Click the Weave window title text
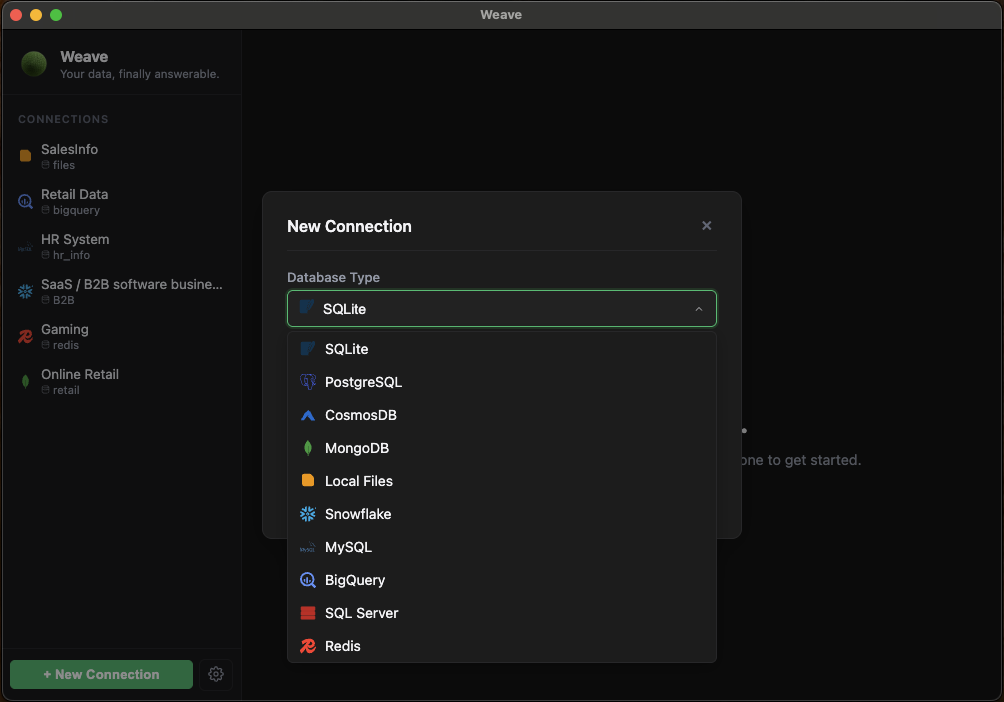 tap(501, 15)
